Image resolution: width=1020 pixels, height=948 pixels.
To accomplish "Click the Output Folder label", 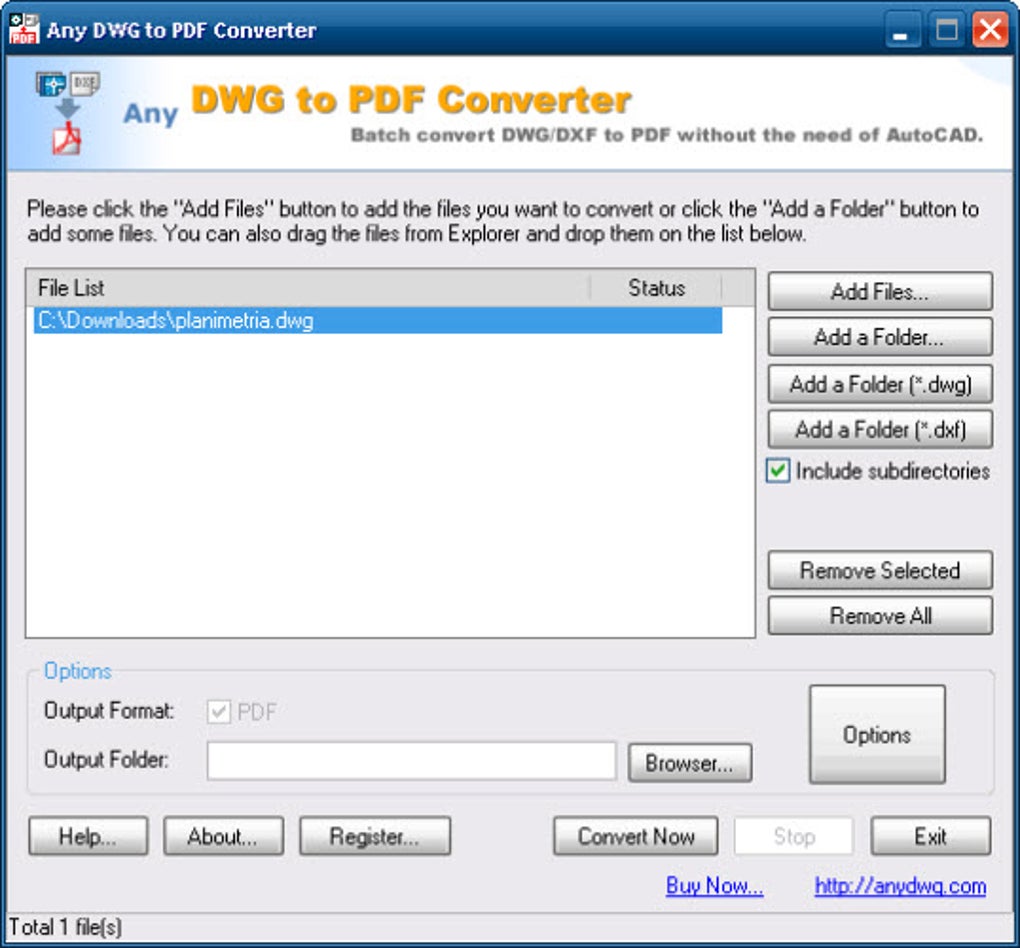I will [106, 759].
